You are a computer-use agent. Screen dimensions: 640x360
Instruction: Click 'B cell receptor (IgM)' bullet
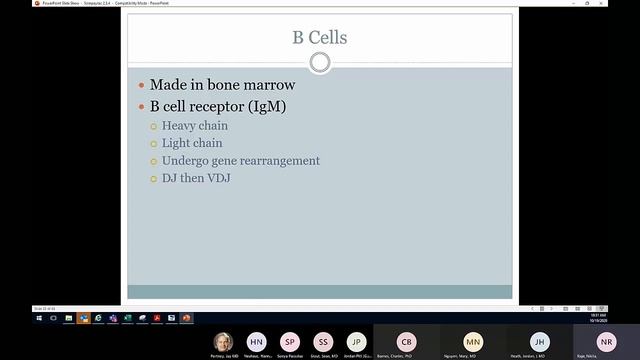(218, 107)
